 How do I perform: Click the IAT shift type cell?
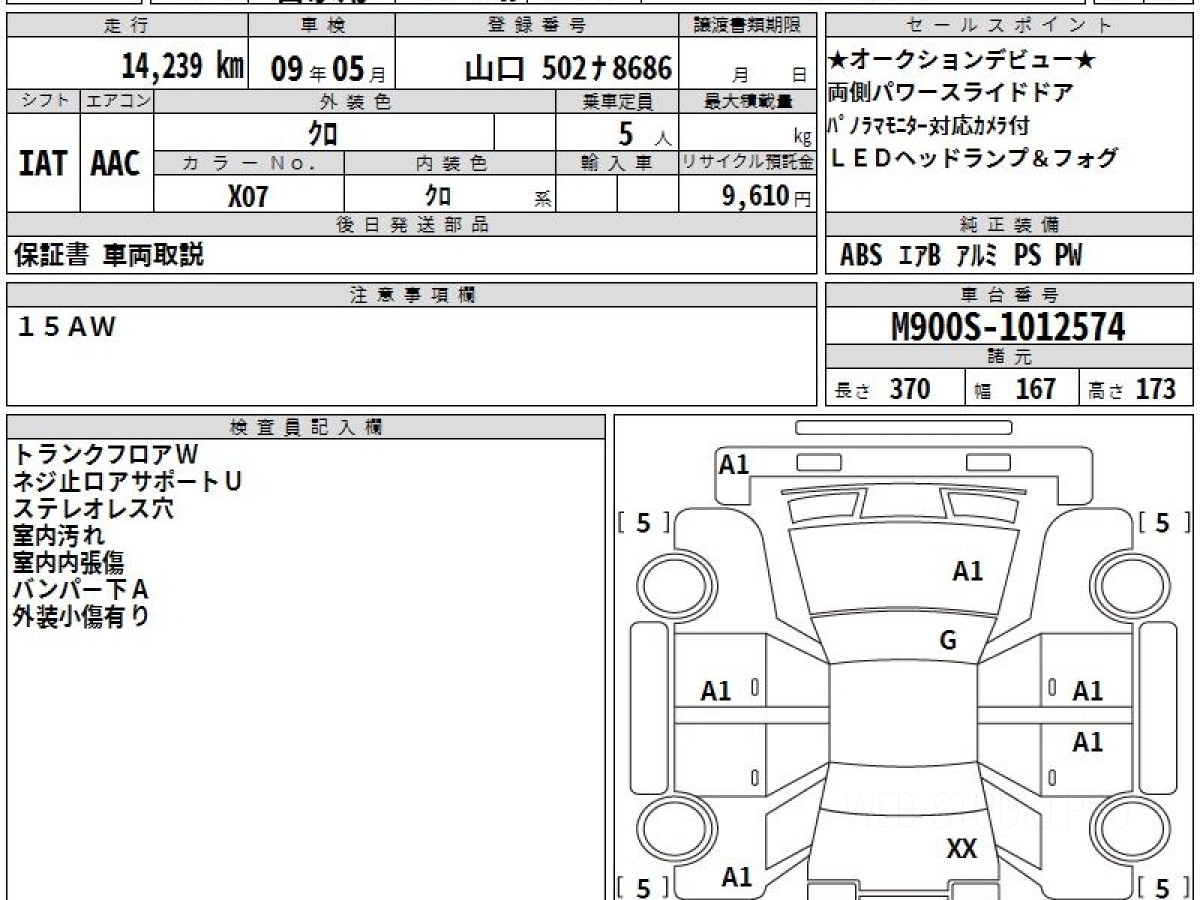pos(43,164)
